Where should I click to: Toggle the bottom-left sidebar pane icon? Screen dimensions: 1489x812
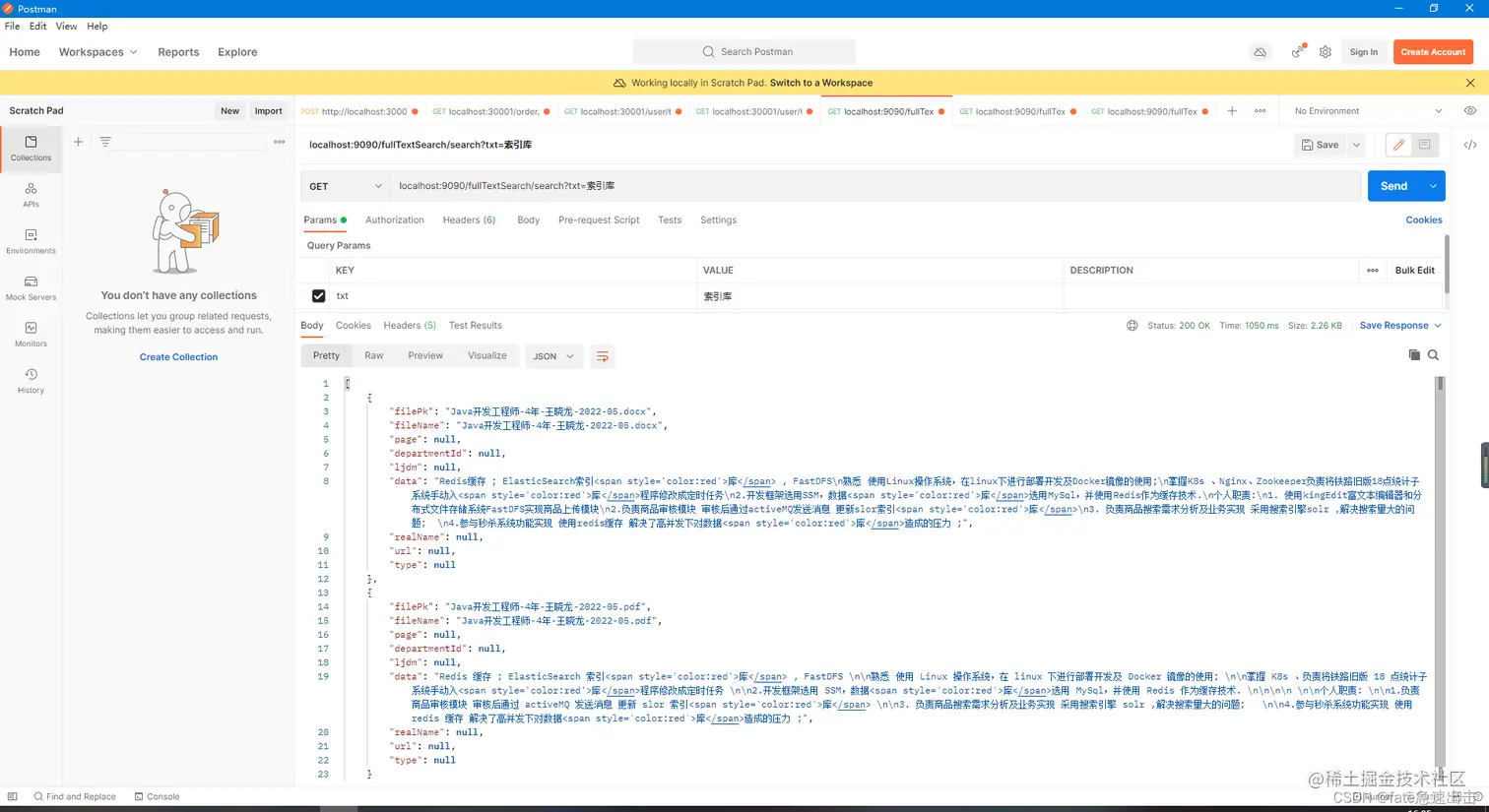[x=13, y=796]
